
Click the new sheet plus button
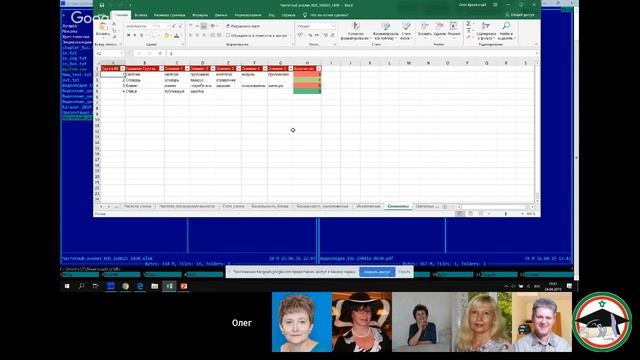coord(445,207)
